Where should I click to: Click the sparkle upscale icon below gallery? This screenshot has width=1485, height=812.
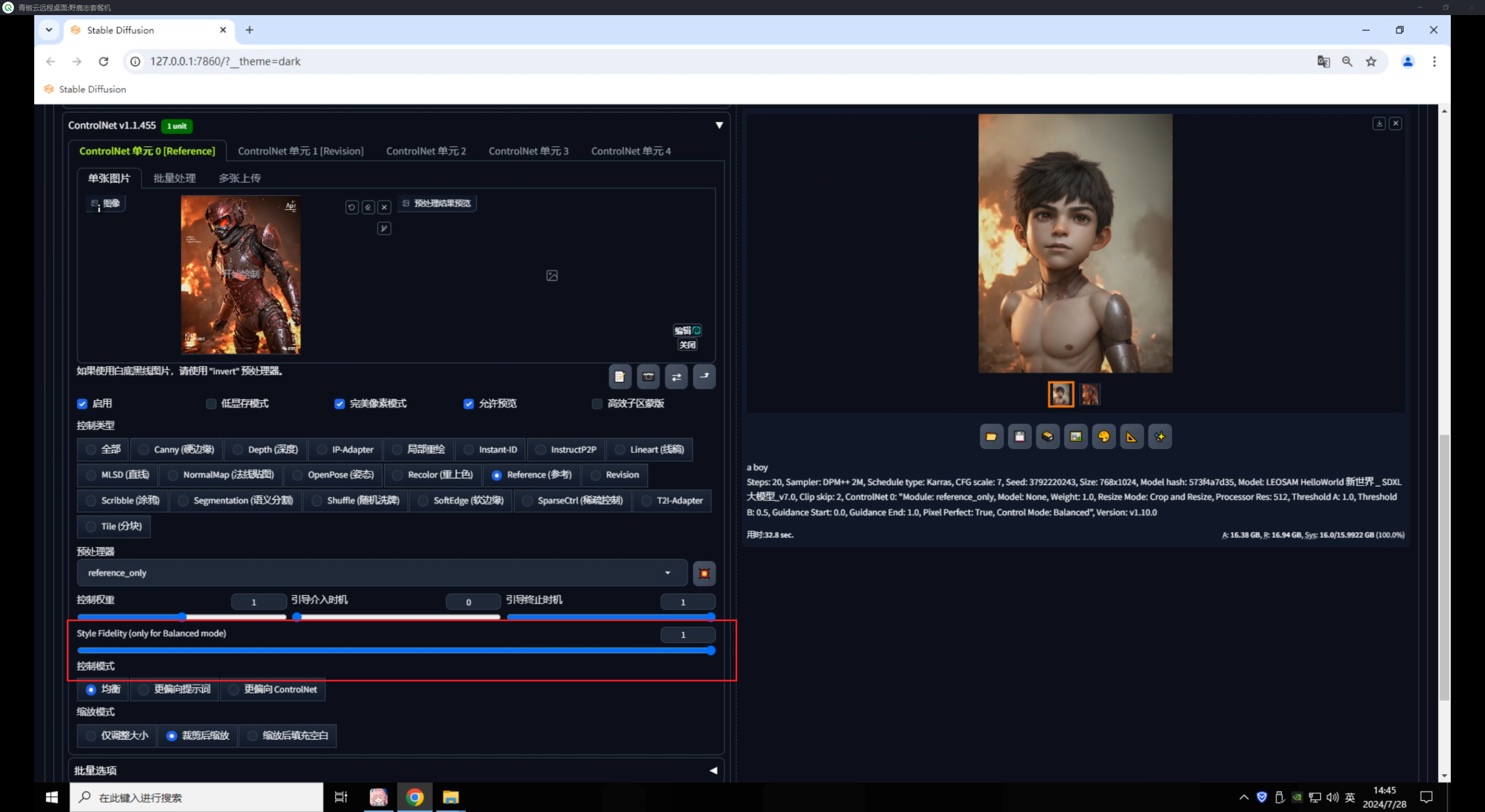tap(1160, 437)
